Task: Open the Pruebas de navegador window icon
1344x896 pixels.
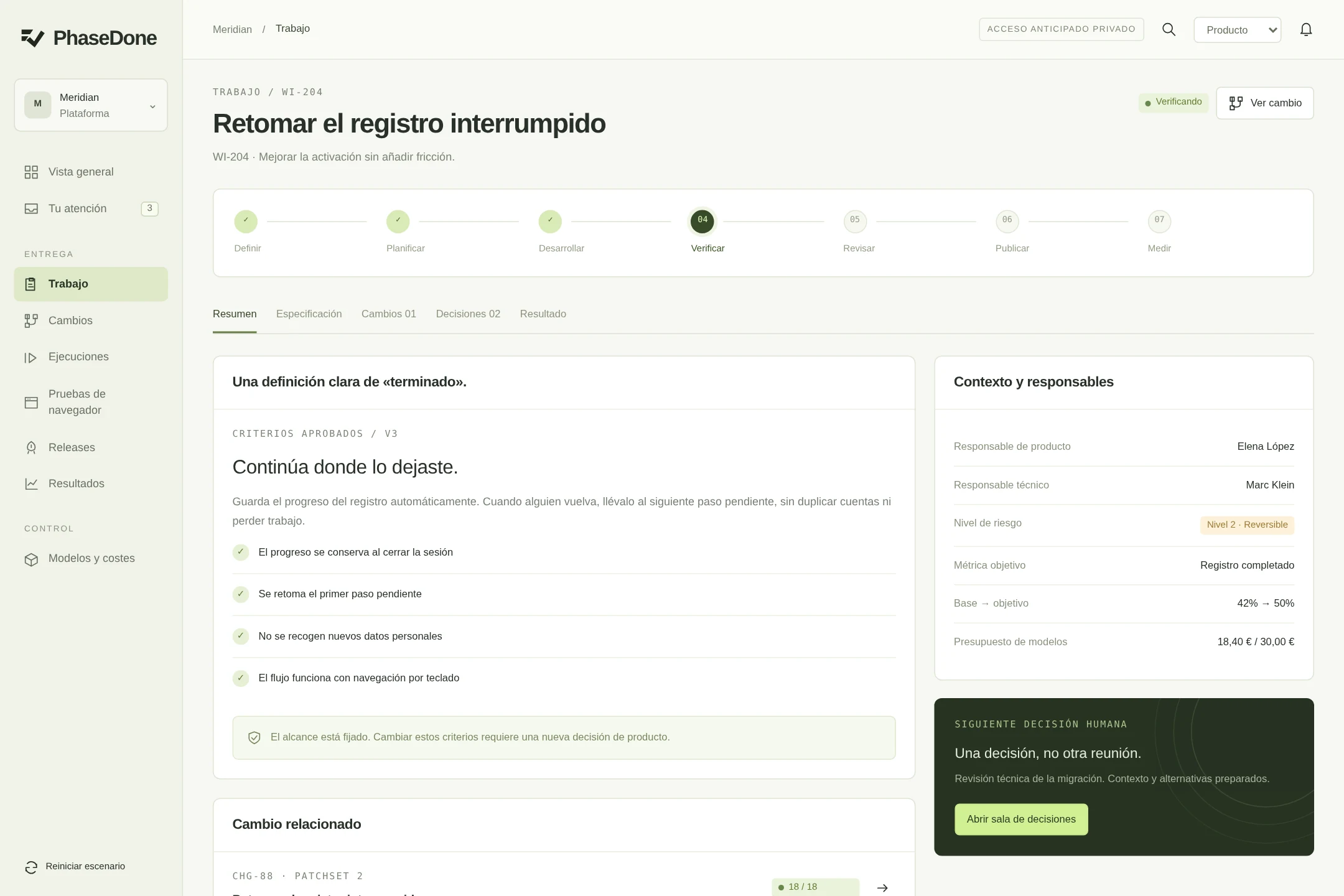Action: pyautogui.click(x=31, y=403)
